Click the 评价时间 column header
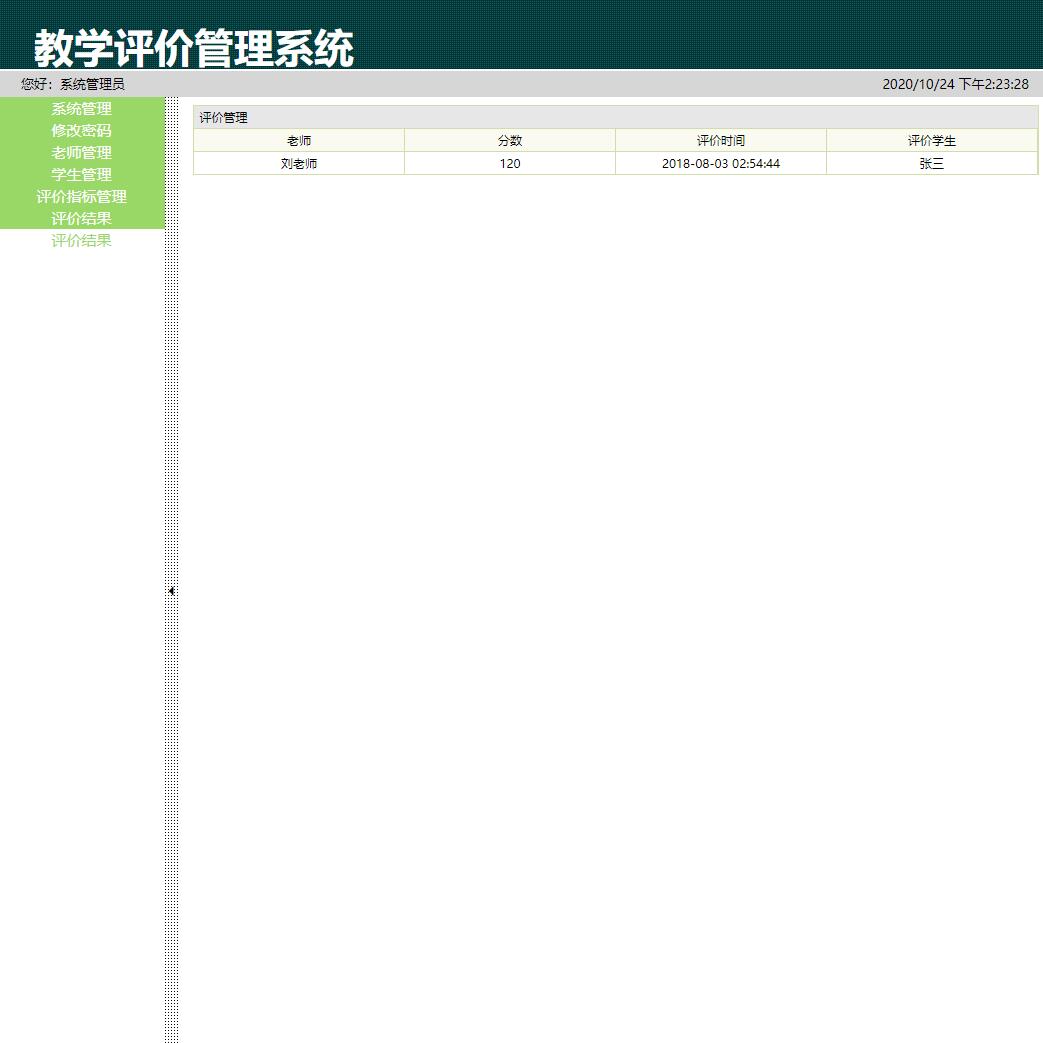1043x1043 pixels. [720, 140]
